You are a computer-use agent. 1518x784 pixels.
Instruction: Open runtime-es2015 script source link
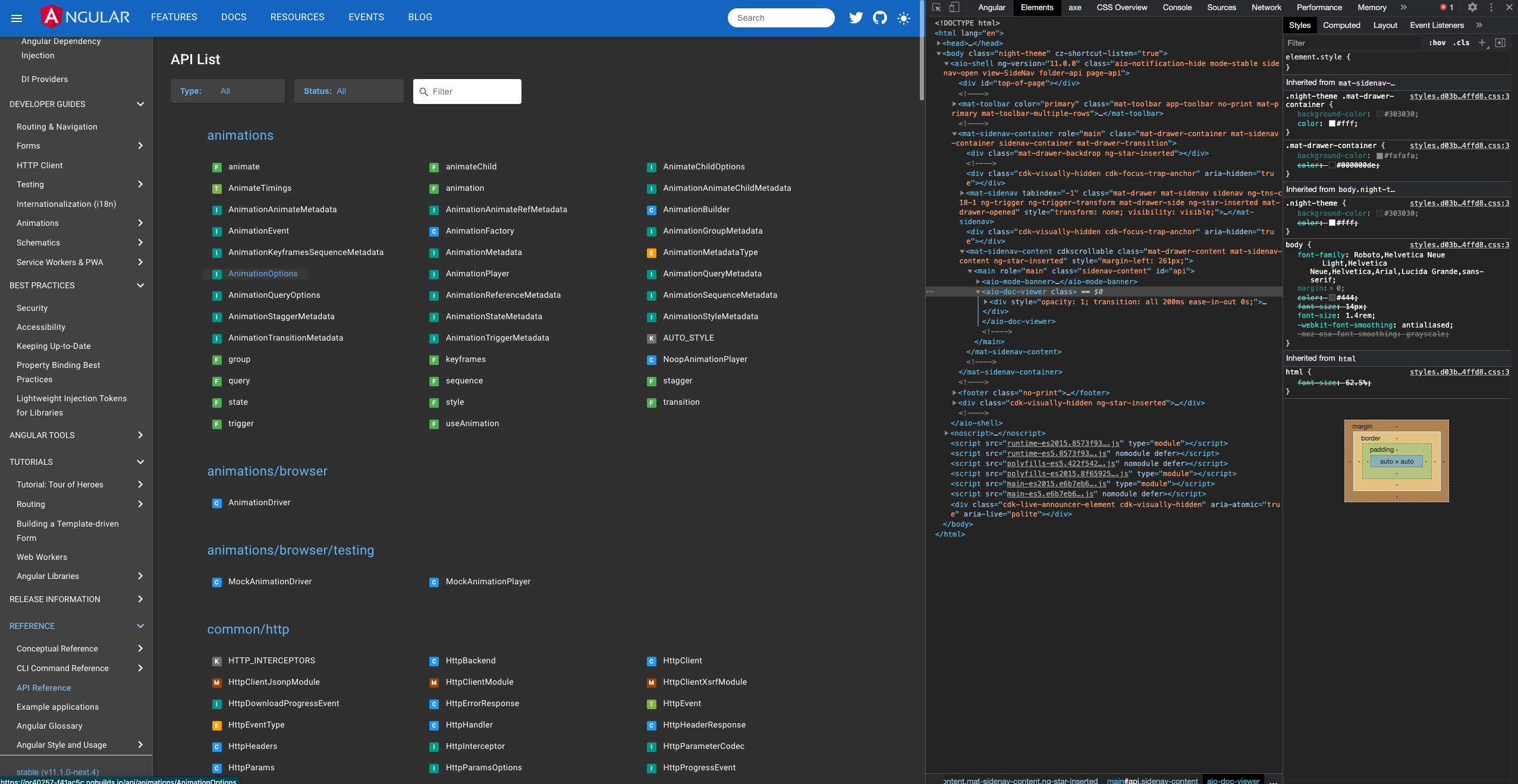pos(1064,443)
